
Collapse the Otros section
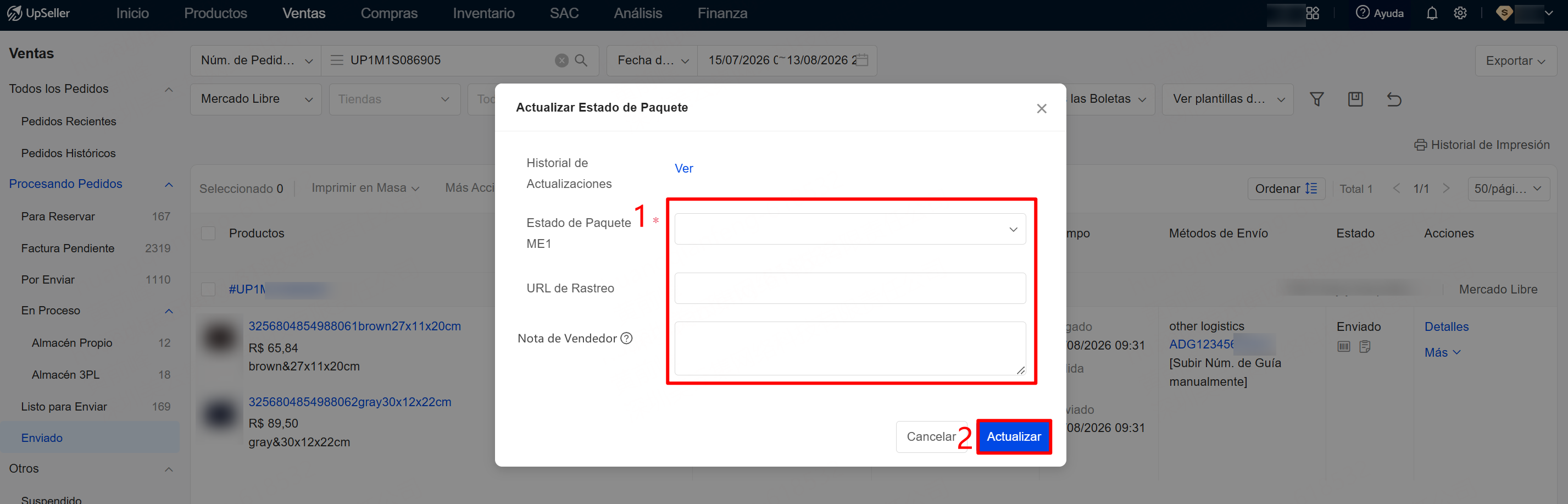[169, 469]
